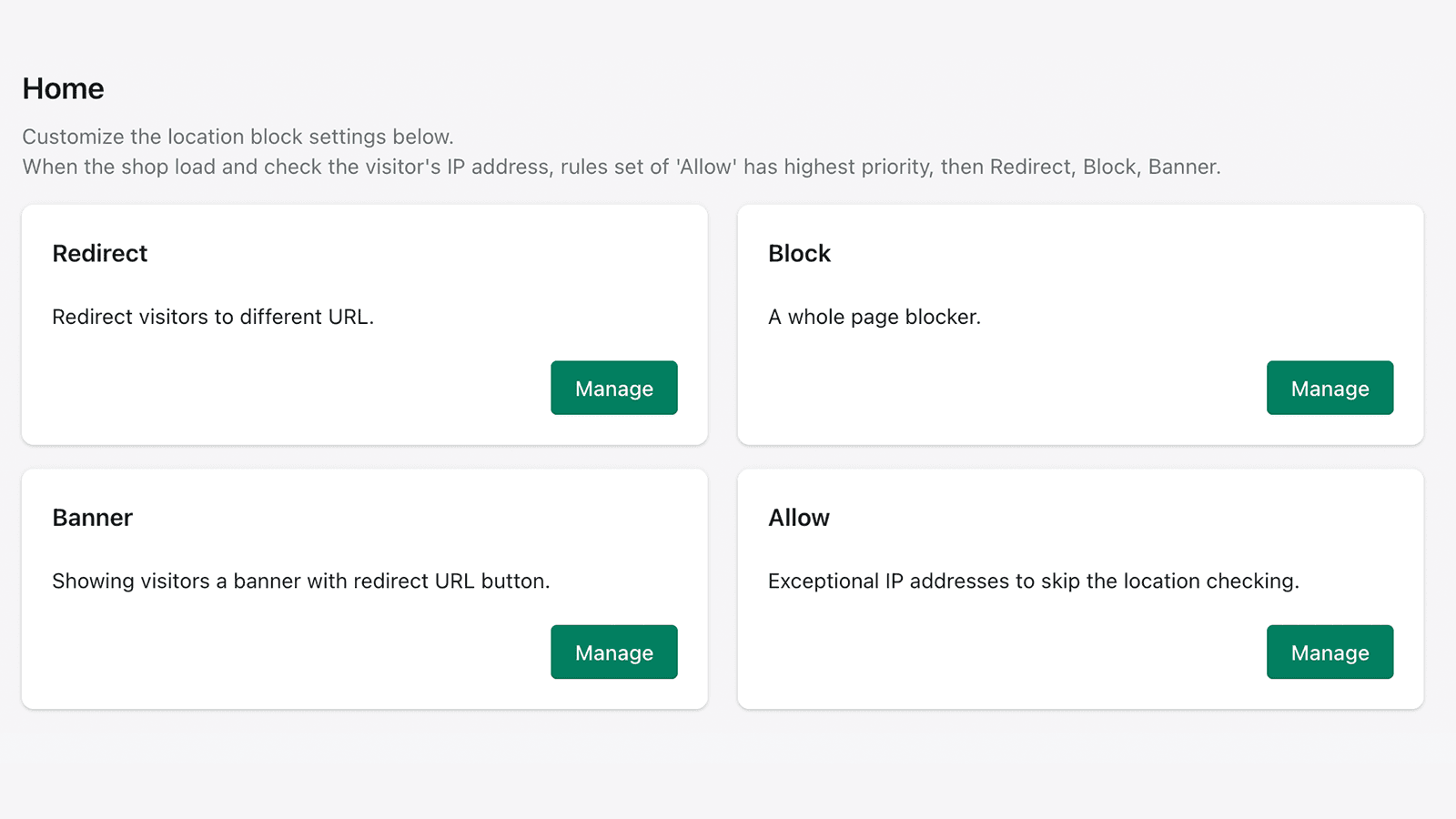Click the 'Redirect visitors to different URL' description
The height and width of the screenshot is (819, 1456).
click(x=213, y=317)
